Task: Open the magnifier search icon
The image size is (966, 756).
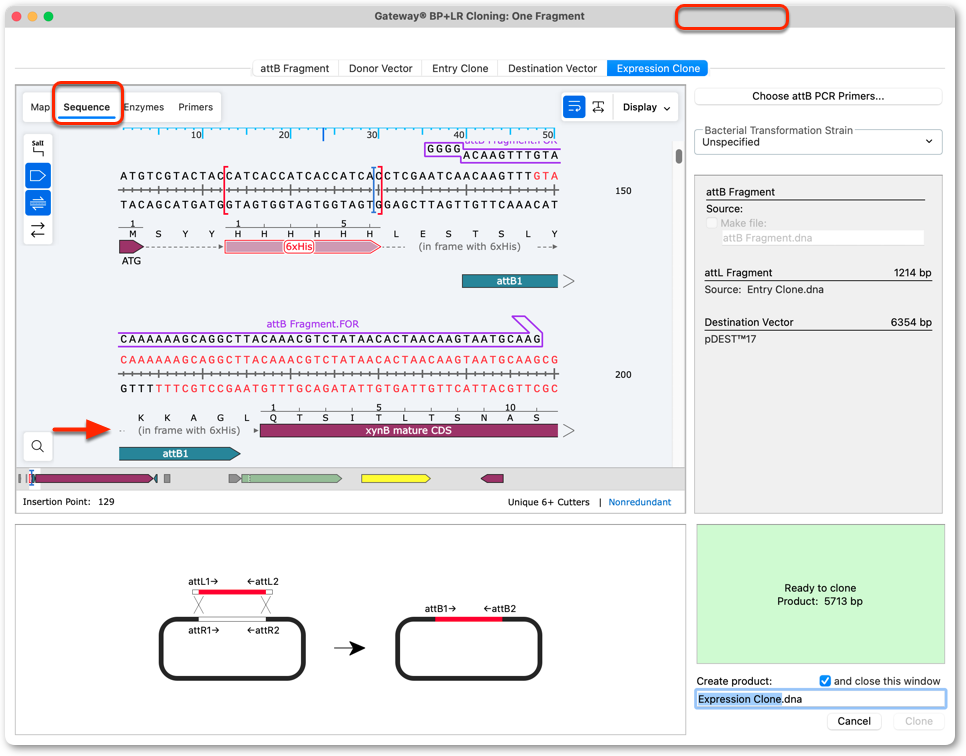Action: click(x=38, y=446)
